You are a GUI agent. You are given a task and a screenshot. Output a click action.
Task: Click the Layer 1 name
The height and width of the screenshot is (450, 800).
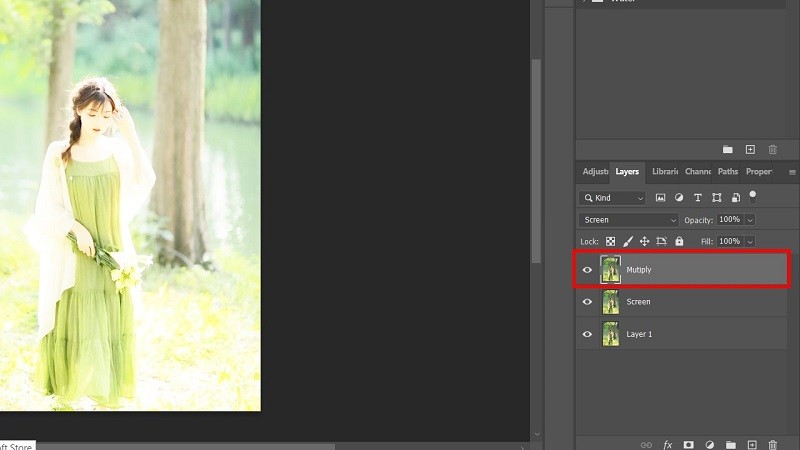(639, 334)
